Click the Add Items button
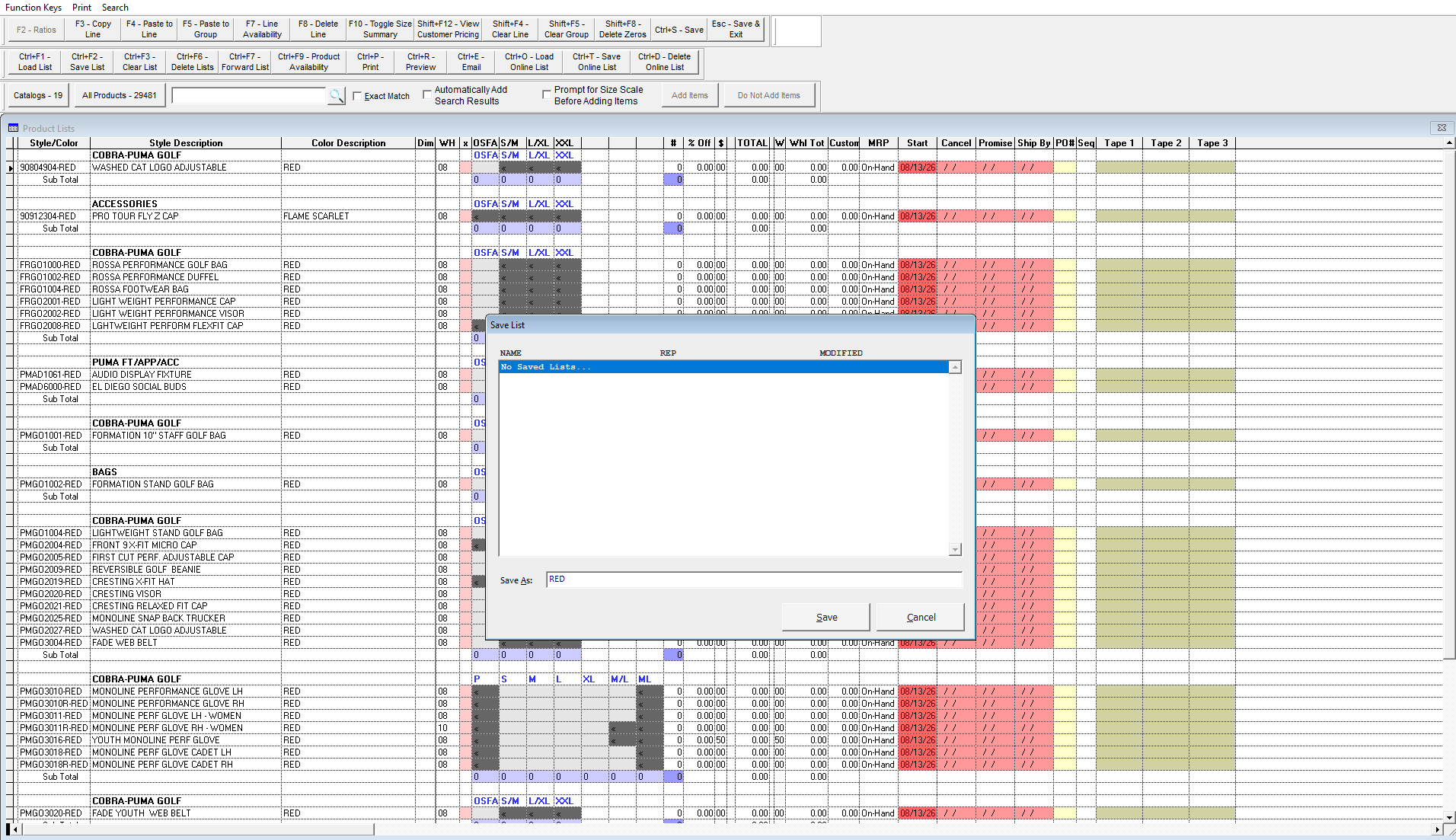This screenshot has width=1456, height=840. [x=689, y=95]
